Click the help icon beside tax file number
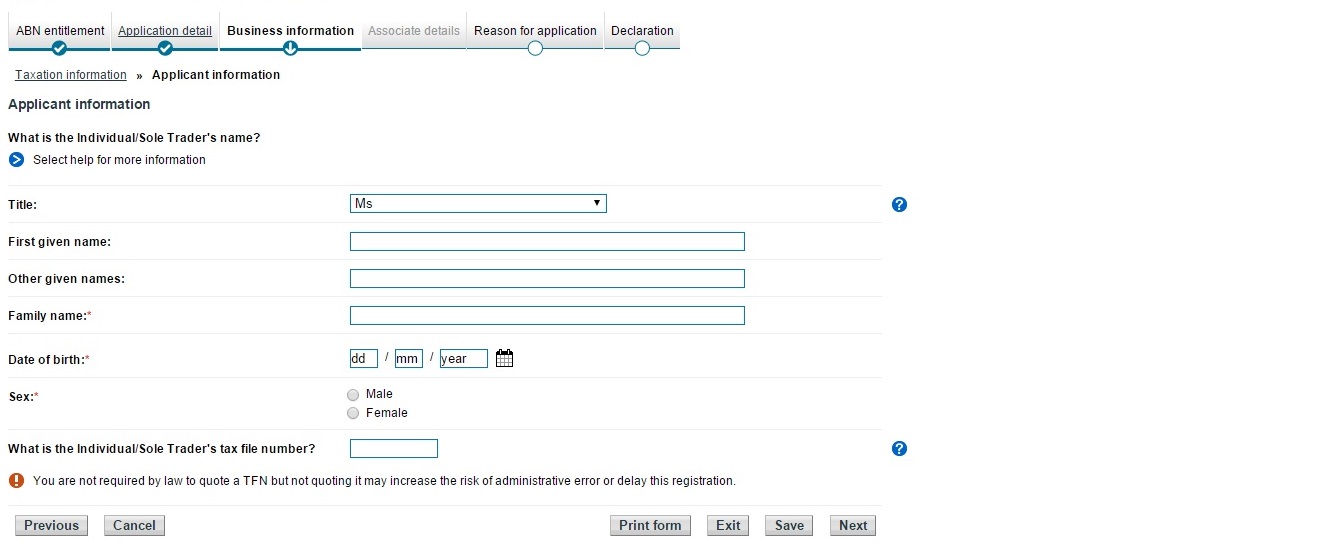This screenshot has width=1335, height=549. (x=899, y=449)
